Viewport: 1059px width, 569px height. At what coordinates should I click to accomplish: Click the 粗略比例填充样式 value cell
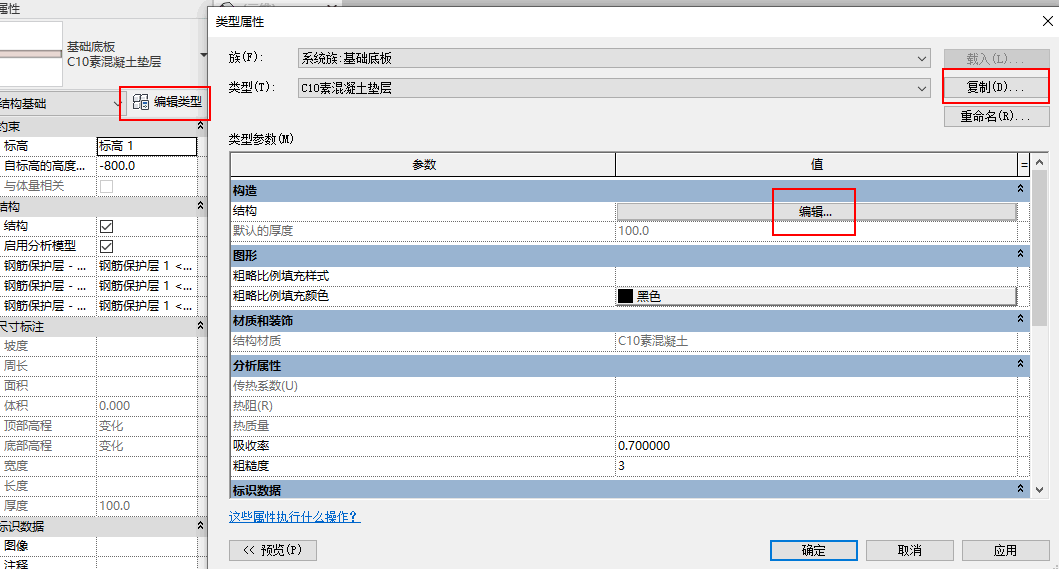pyautogui.click(x=816, y=276)
